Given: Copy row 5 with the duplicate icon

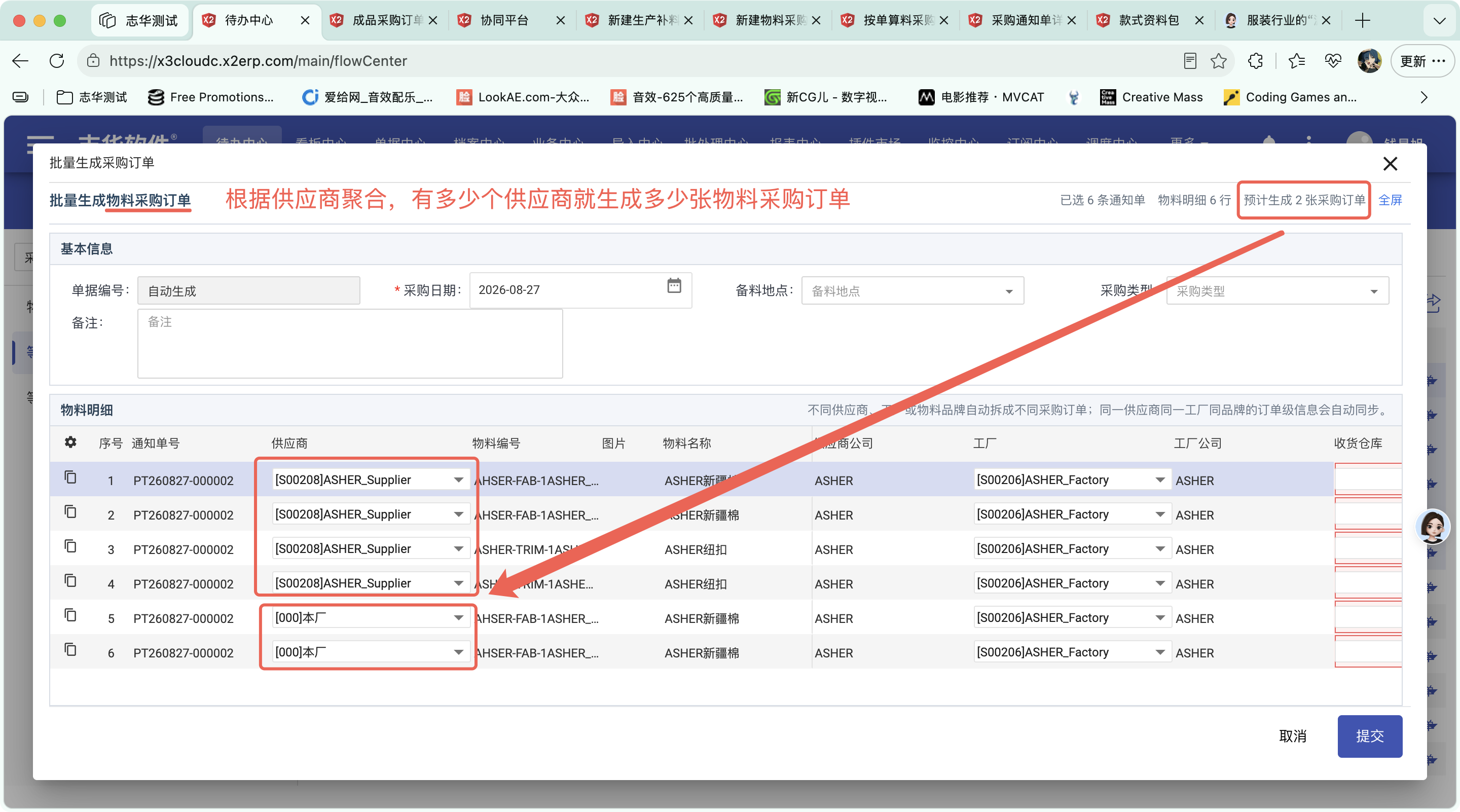Looking at the screenshot, I should (70, 615).
